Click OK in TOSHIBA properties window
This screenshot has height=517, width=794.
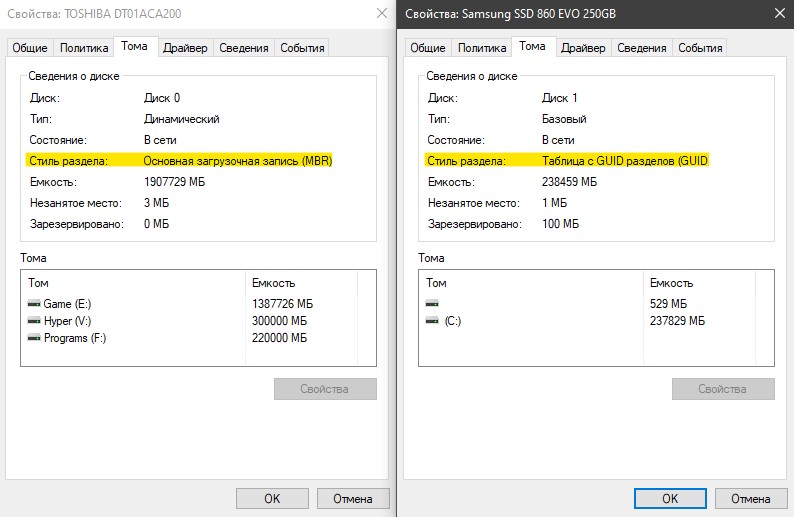click(x=272, y=498)
